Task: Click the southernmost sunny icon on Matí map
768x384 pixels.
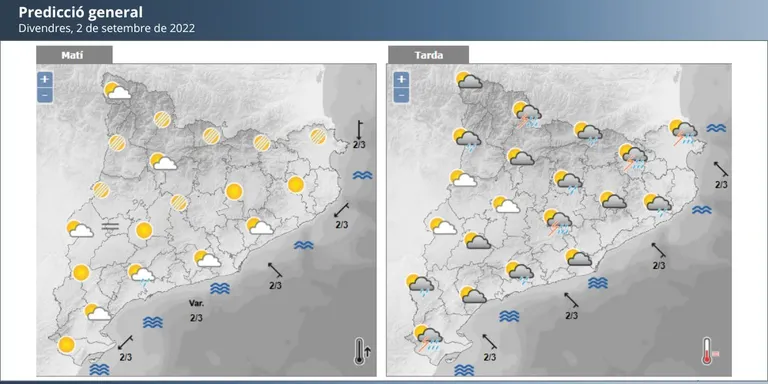Action: coord(66,344)
